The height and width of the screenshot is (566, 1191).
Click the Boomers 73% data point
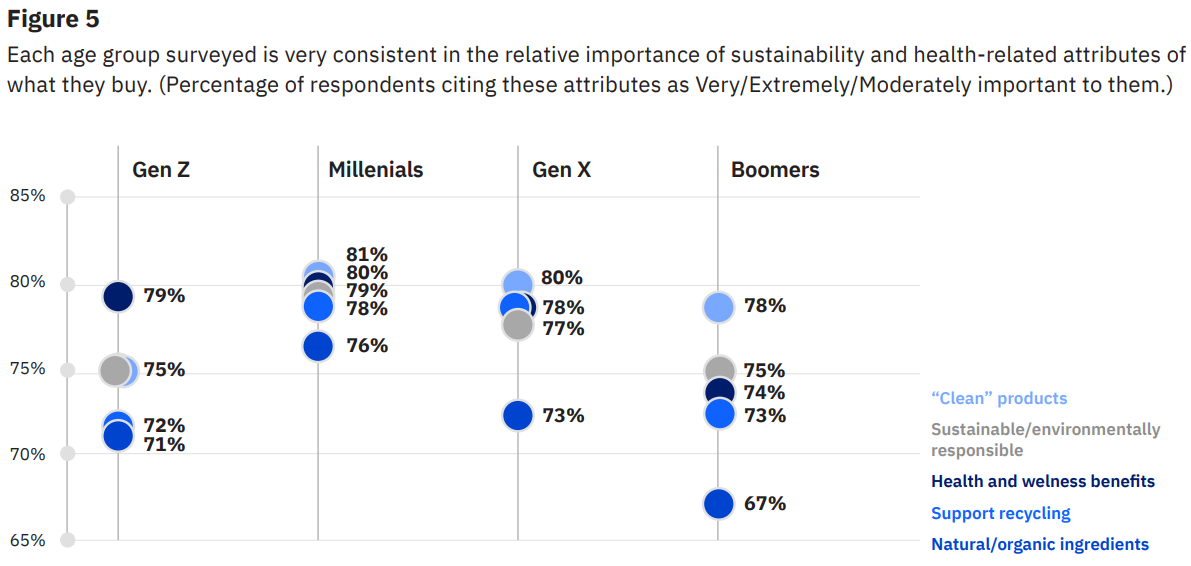coord(720,413)
